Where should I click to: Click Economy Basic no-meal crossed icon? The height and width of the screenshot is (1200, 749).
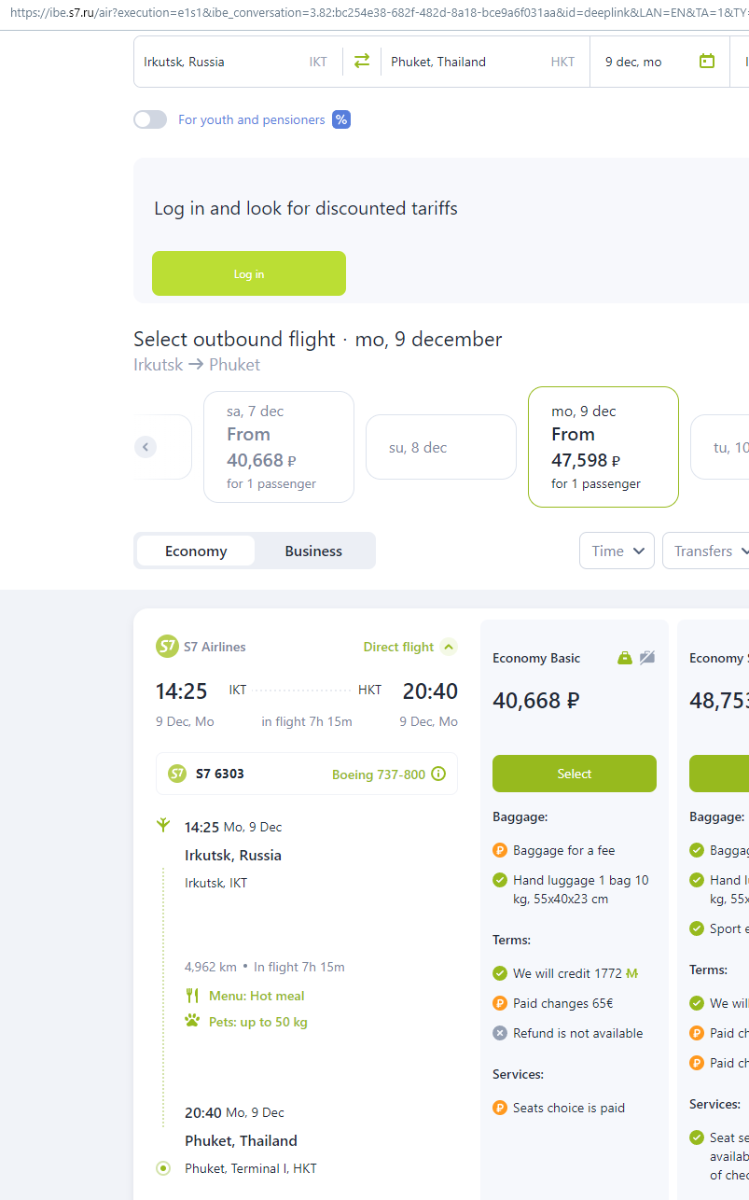click(x=647, y=658)
